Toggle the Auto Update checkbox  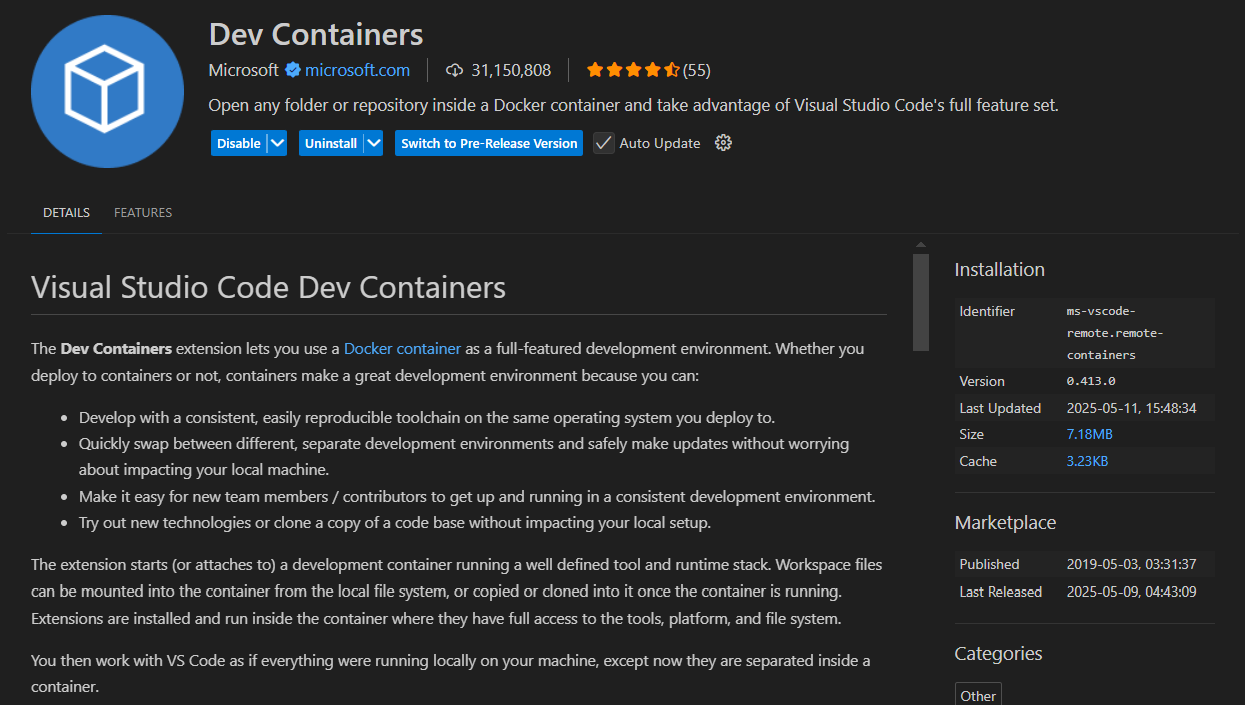[x=603, y=143]
